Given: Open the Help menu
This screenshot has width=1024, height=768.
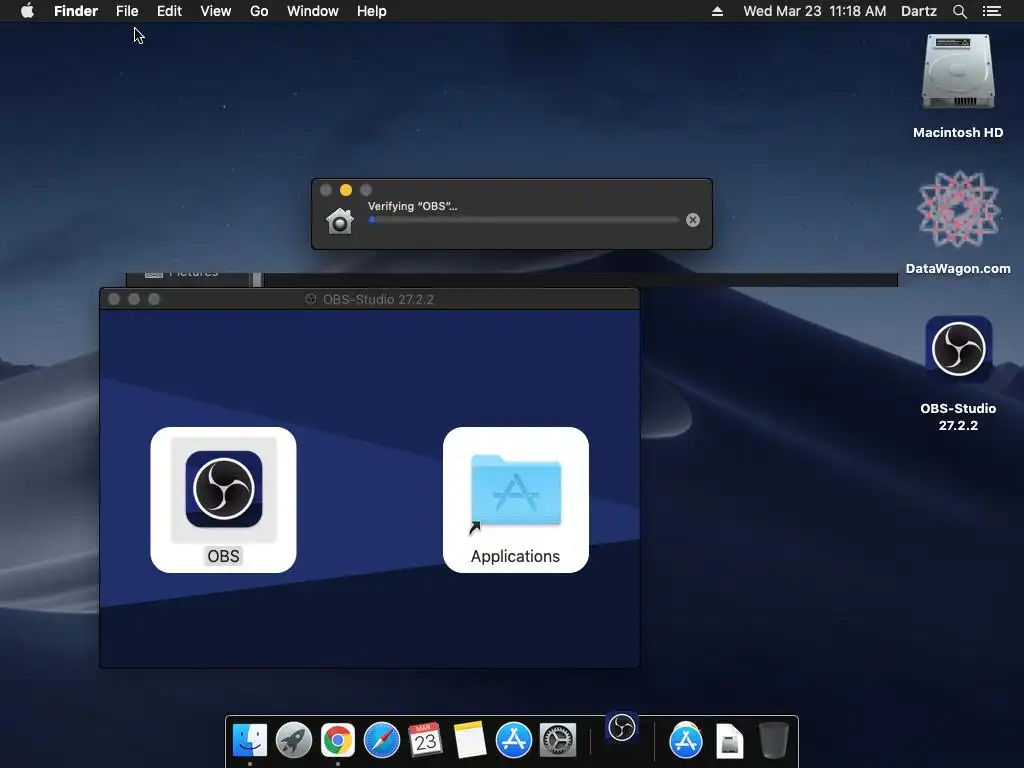Looking at the screenshot, I should coord(372,11).
